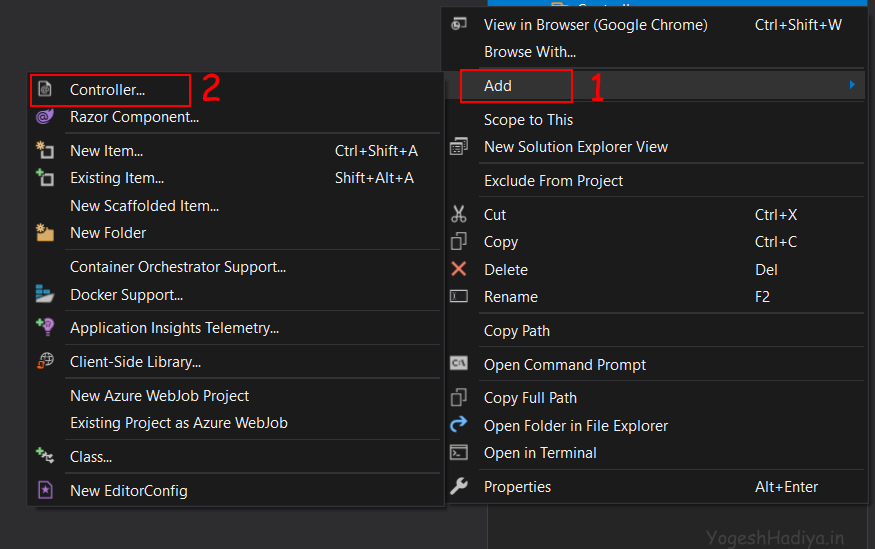
Task: Click the Docker Support whale icon
Action: point(45,293)
